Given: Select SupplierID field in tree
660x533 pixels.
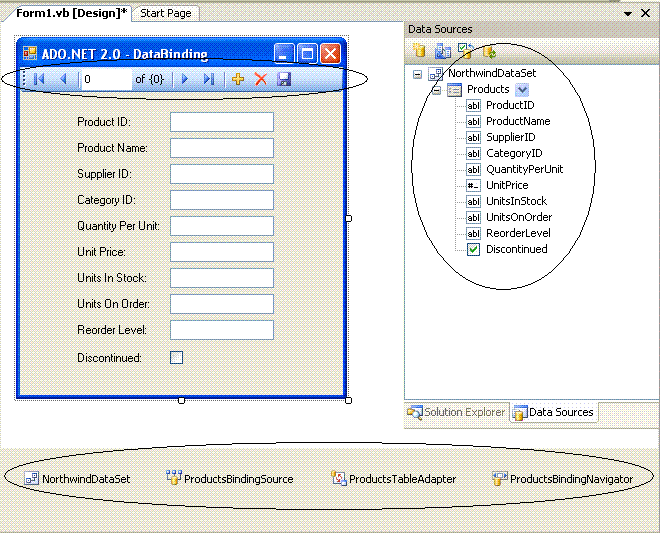Looking at the screenshot, I should pyautogui.click(x=511, y=137).
